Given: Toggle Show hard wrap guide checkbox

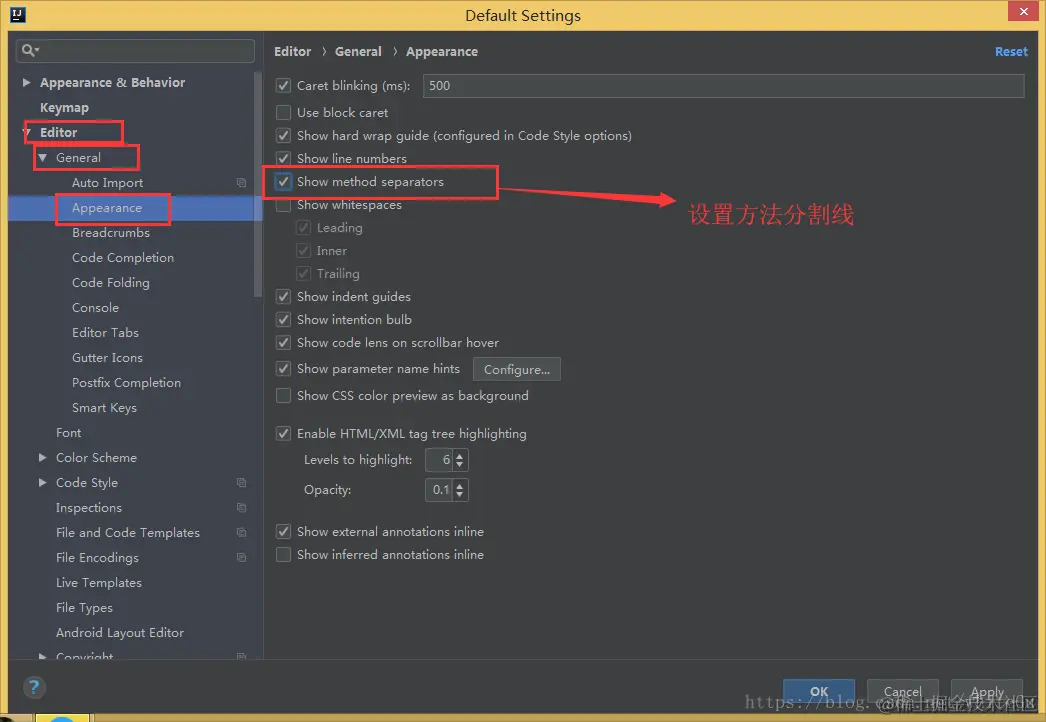Looking at the screenshot, I should point(284,135).
